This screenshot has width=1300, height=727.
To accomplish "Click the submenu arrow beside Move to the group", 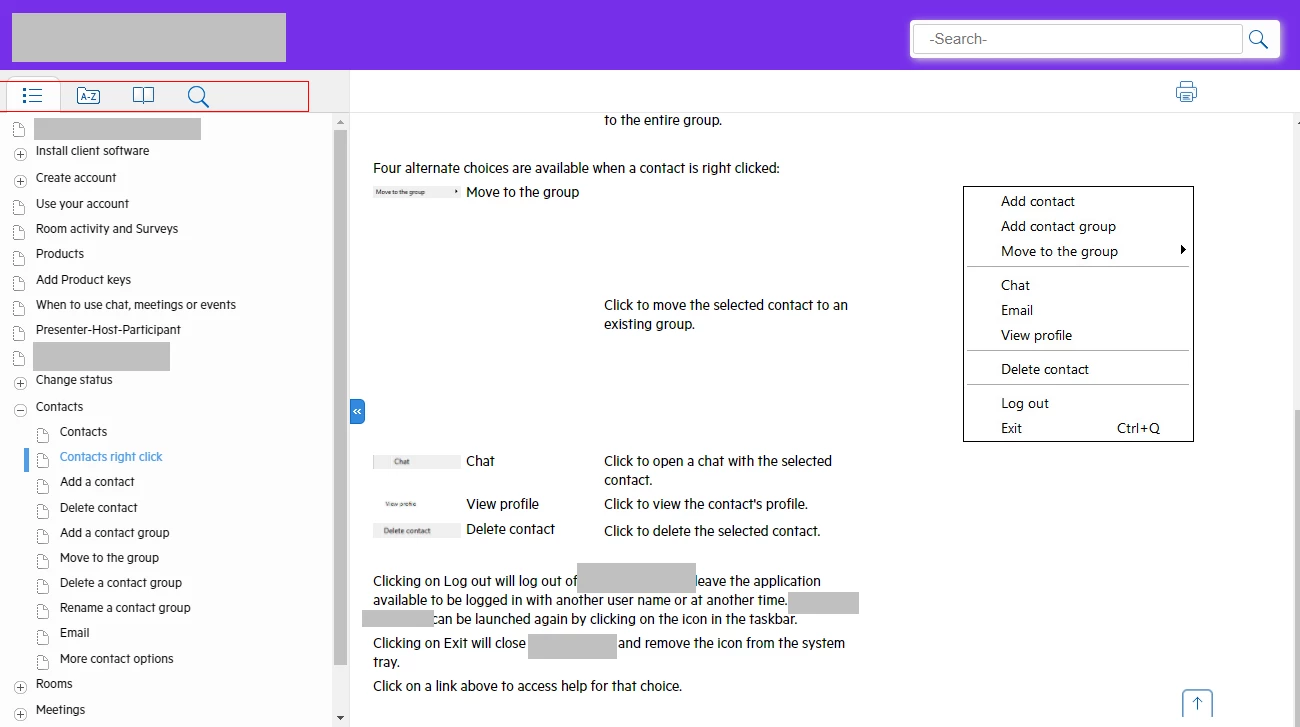I will click(x=1183, y=250).
